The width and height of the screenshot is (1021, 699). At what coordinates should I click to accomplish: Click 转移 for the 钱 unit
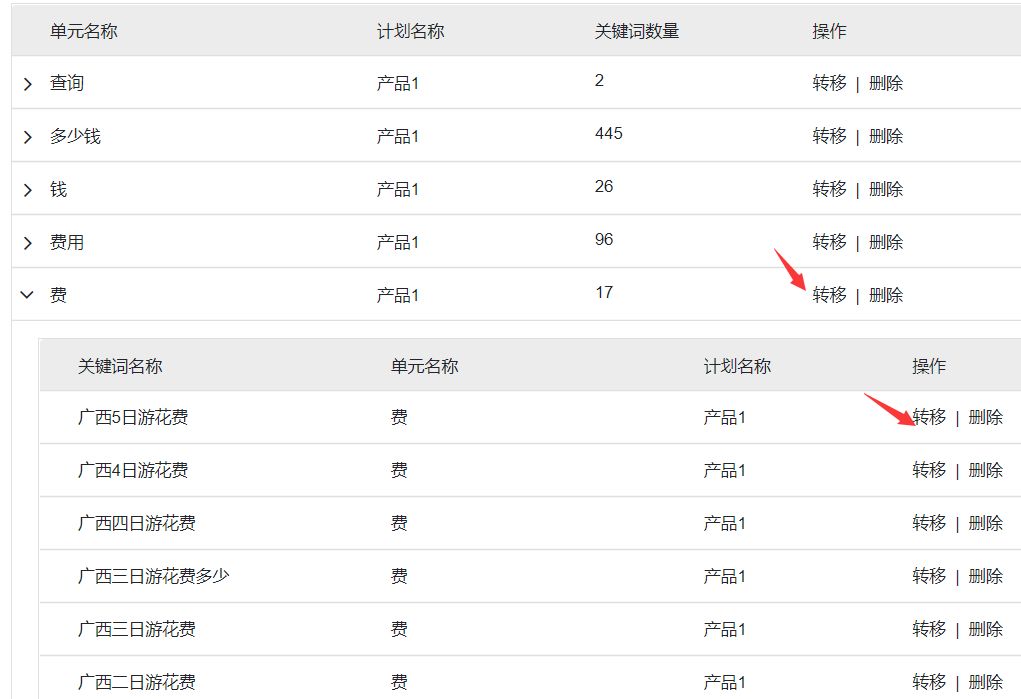coord(830,189)
